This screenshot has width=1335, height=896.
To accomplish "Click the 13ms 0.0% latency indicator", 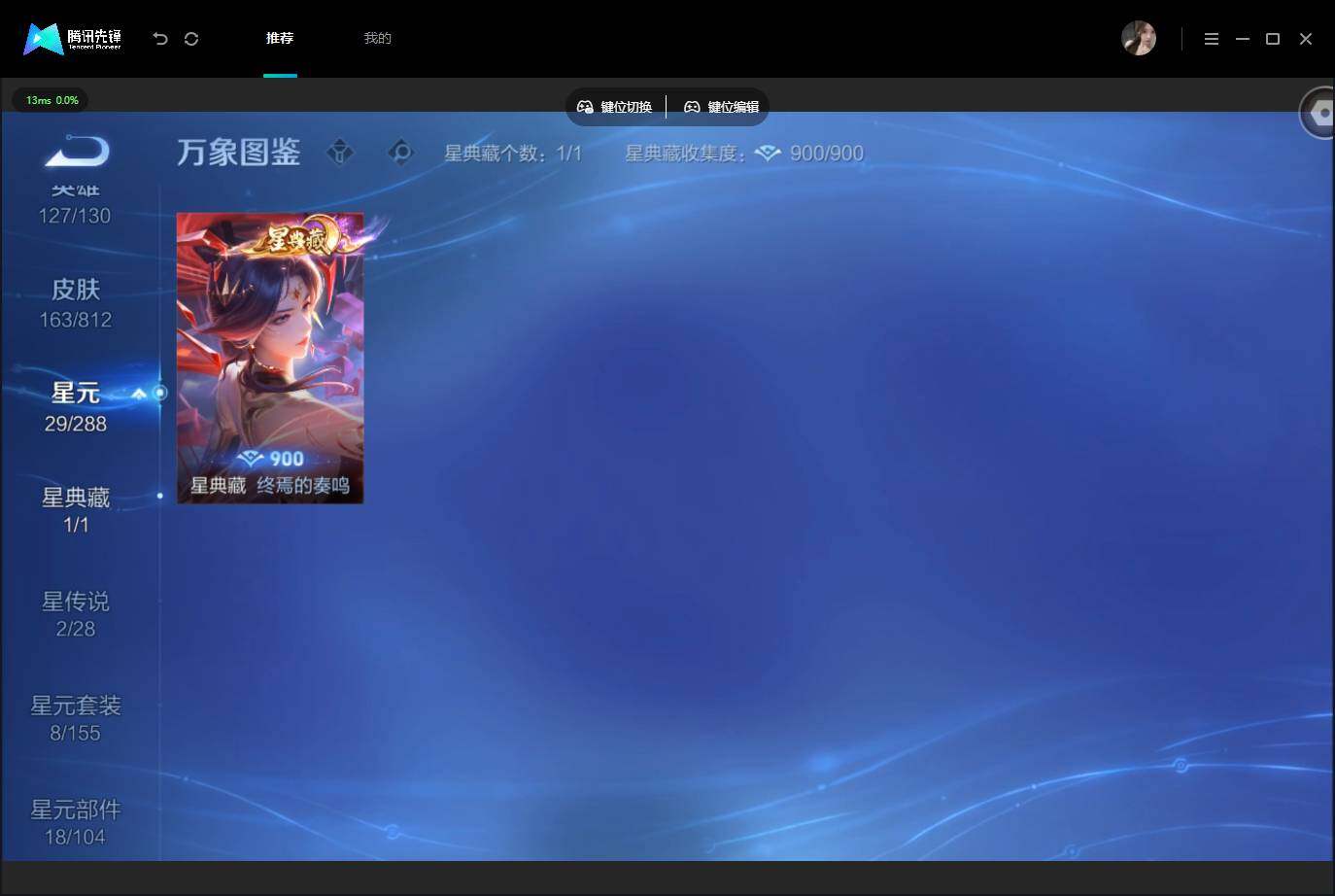I will point(51,100).
